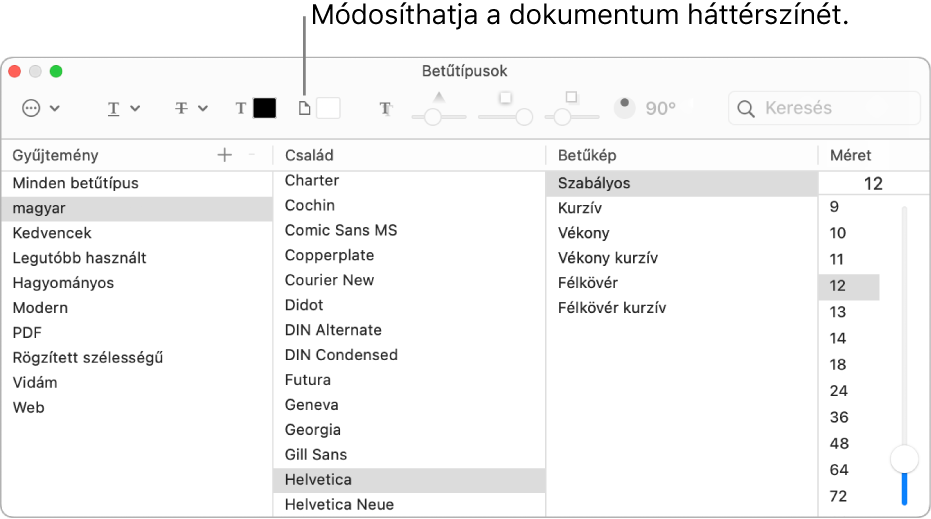Click the shadow angle dial
This screenshot has width=931, height=519.
click(x=625, y=108)
